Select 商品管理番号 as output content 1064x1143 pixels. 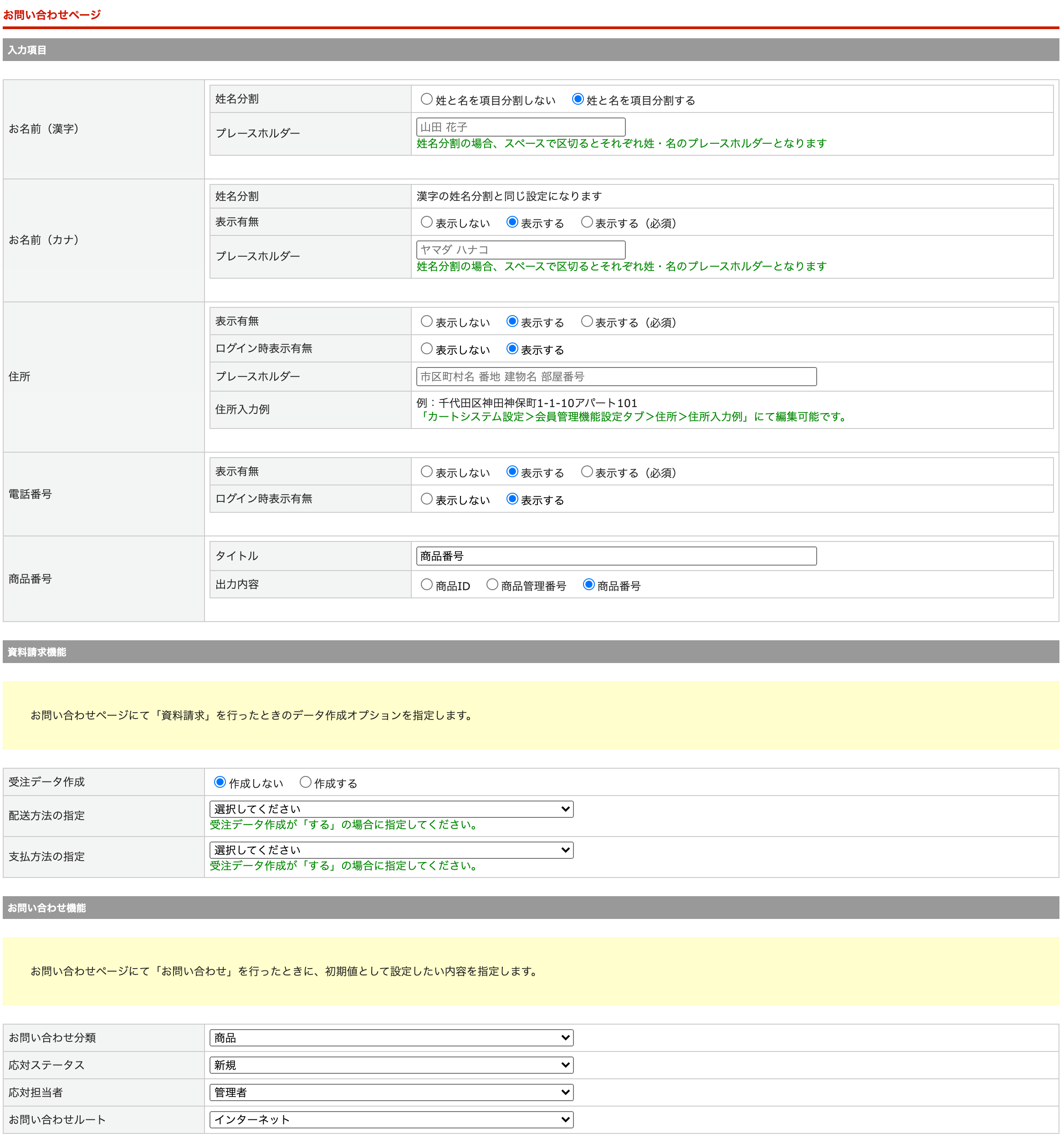point(492,585)
